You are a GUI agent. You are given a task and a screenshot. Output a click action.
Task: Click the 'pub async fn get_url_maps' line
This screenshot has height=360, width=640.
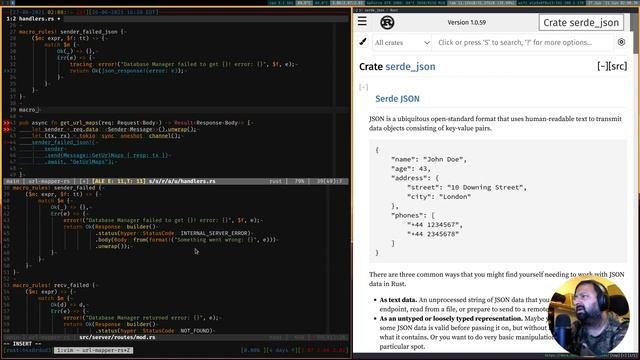pos(136,122)
